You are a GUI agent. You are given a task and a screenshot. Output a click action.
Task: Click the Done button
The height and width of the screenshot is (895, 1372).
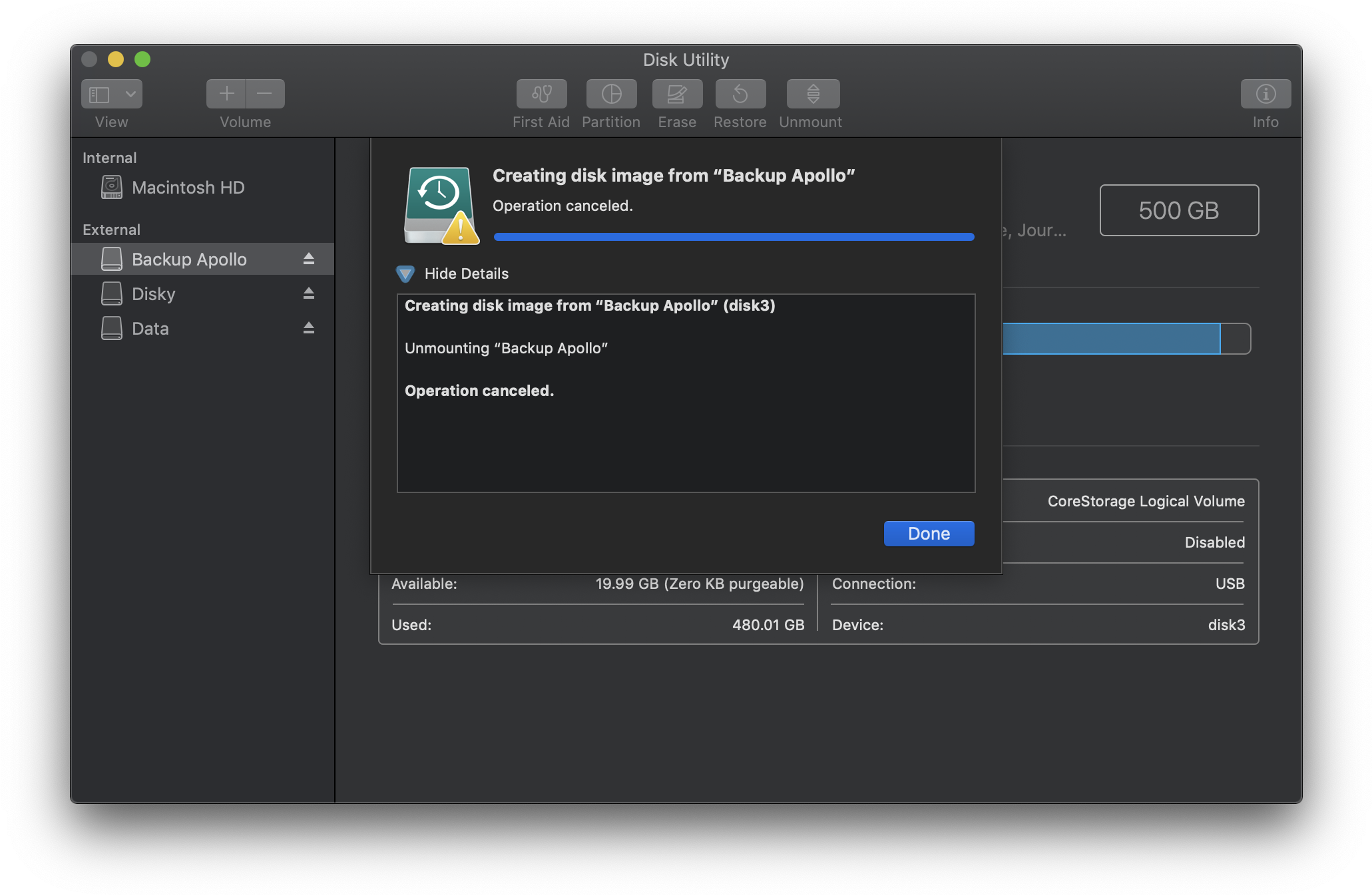928,534
